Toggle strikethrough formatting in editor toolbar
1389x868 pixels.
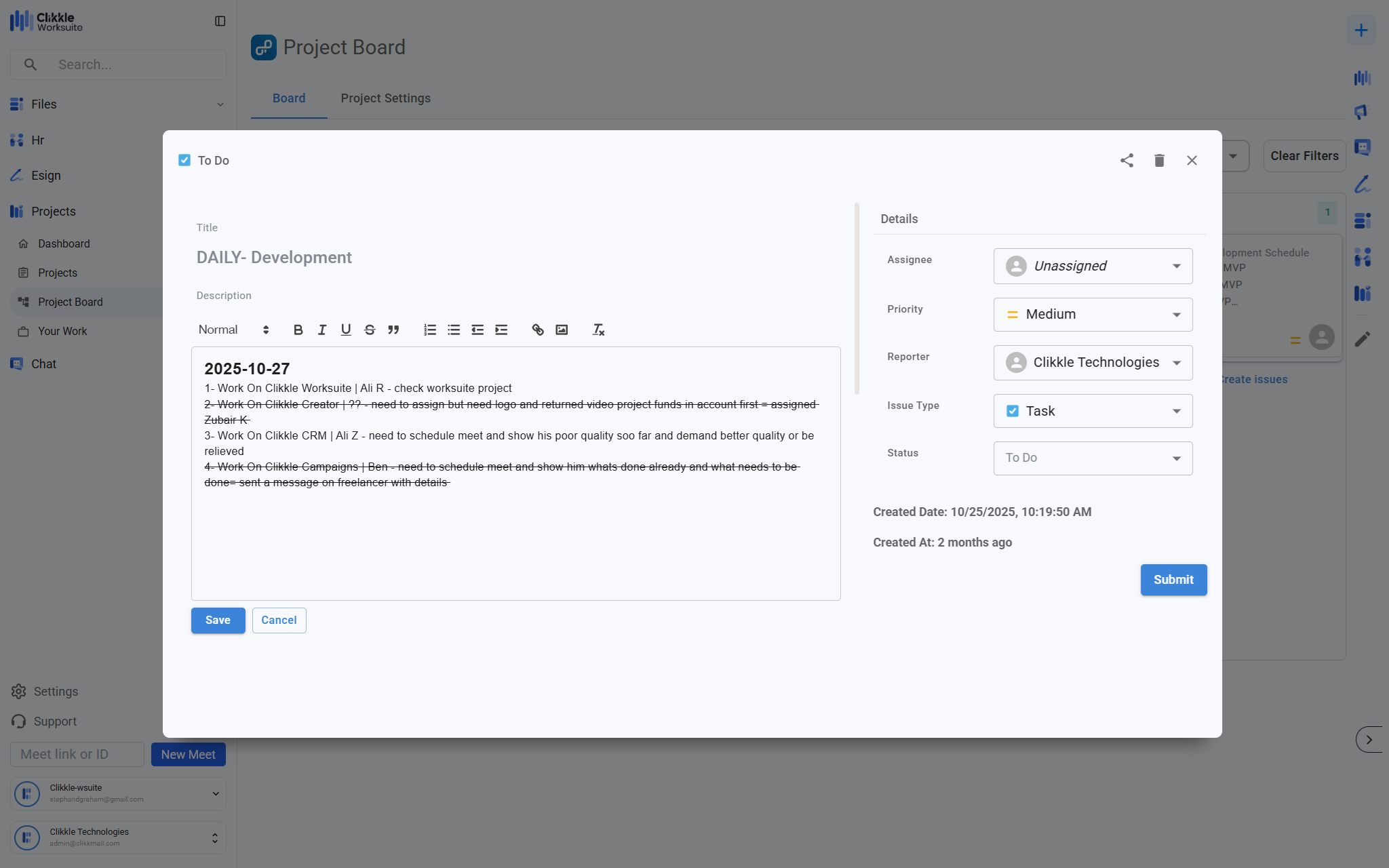click(370, 330)
